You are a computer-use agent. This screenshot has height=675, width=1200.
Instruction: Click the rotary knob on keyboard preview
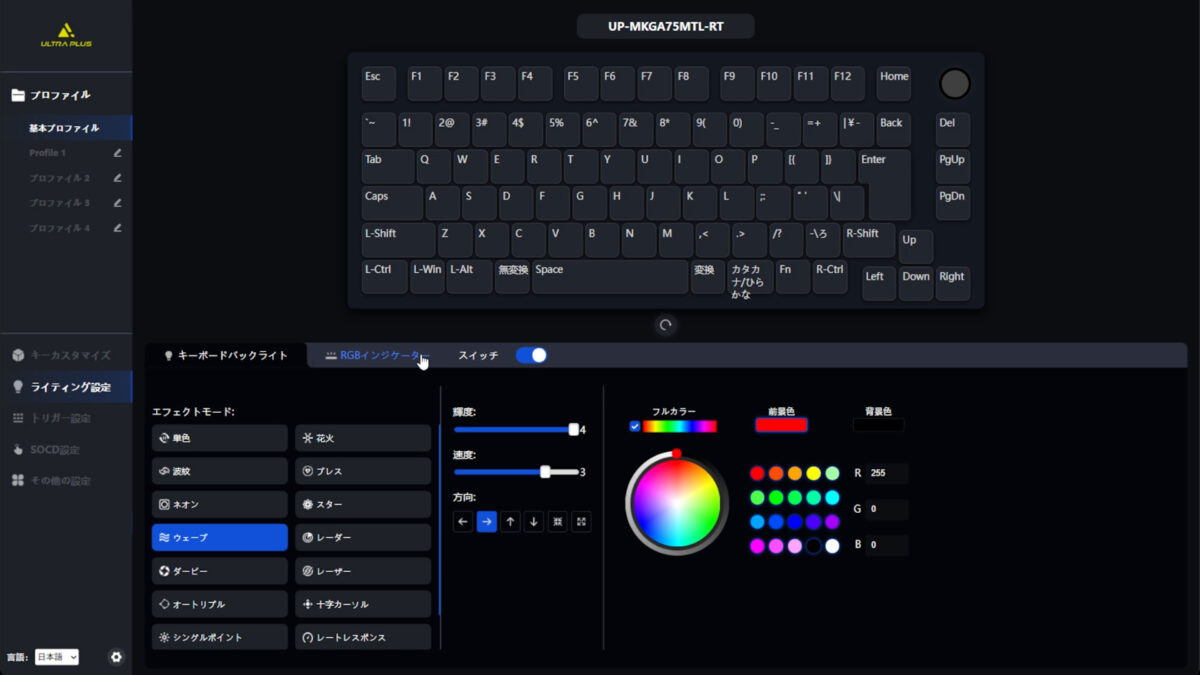(x=954, y=84)
